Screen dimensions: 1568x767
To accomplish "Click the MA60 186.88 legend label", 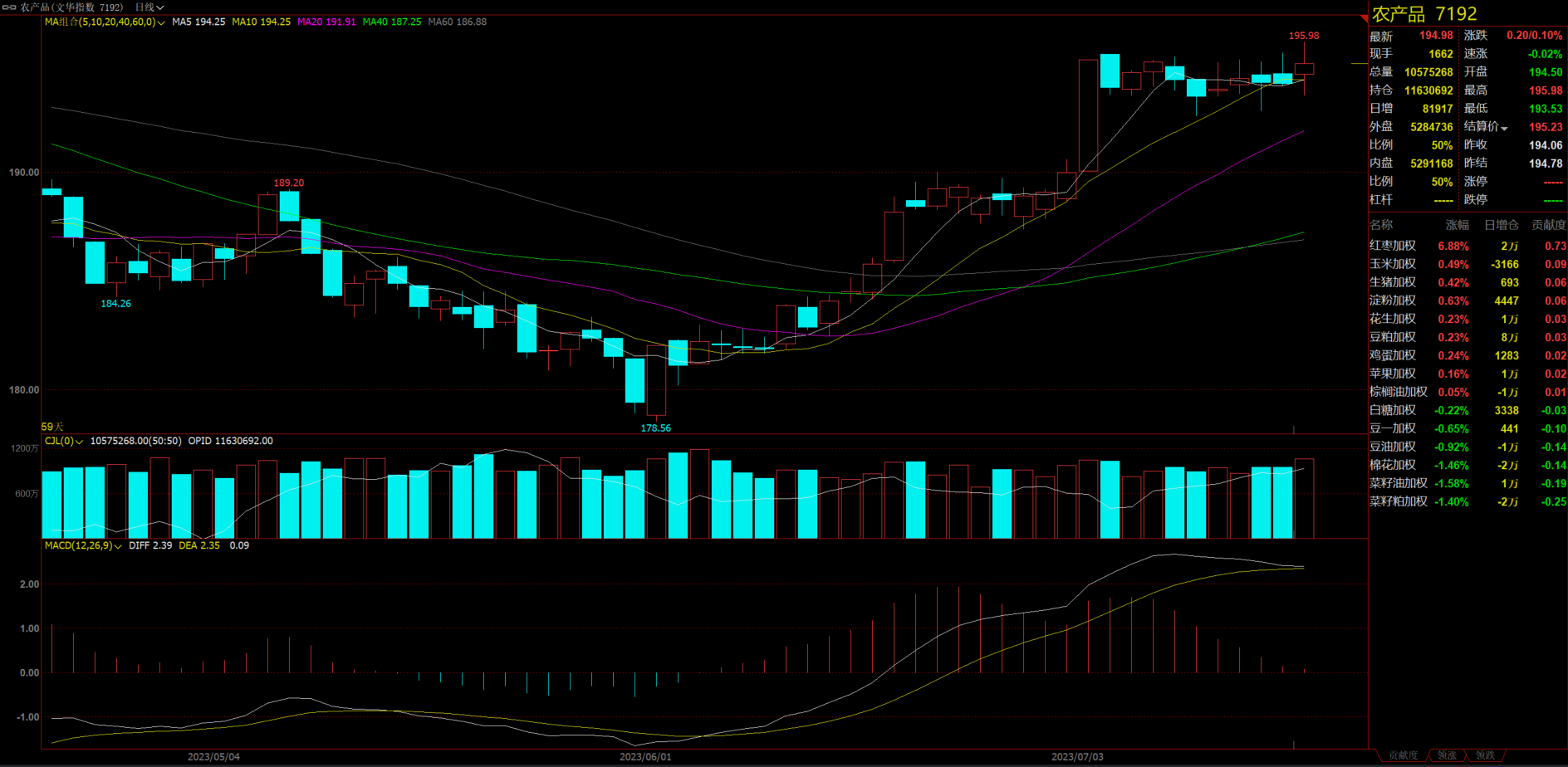I will 458,22.
